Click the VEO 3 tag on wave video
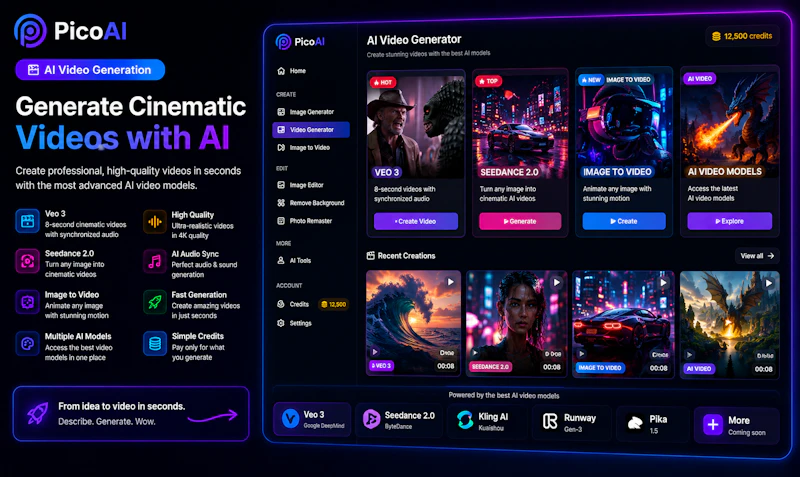This screenshot has height=477, width=800. (381, 366)
